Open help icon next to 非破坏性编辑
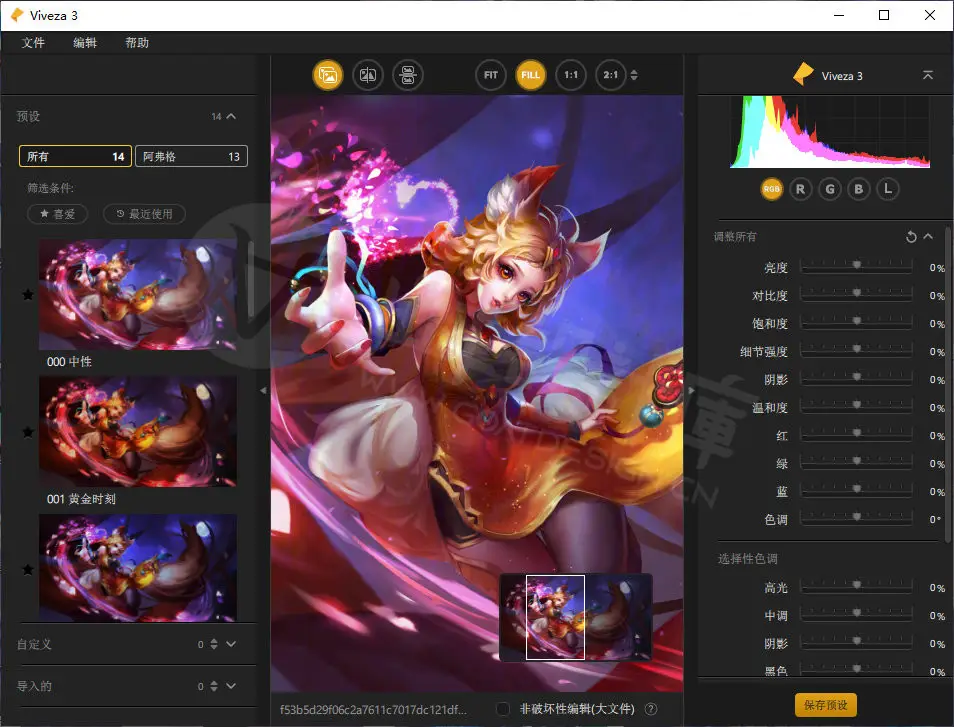Viewport: 954px width, 727px height. 650,709
